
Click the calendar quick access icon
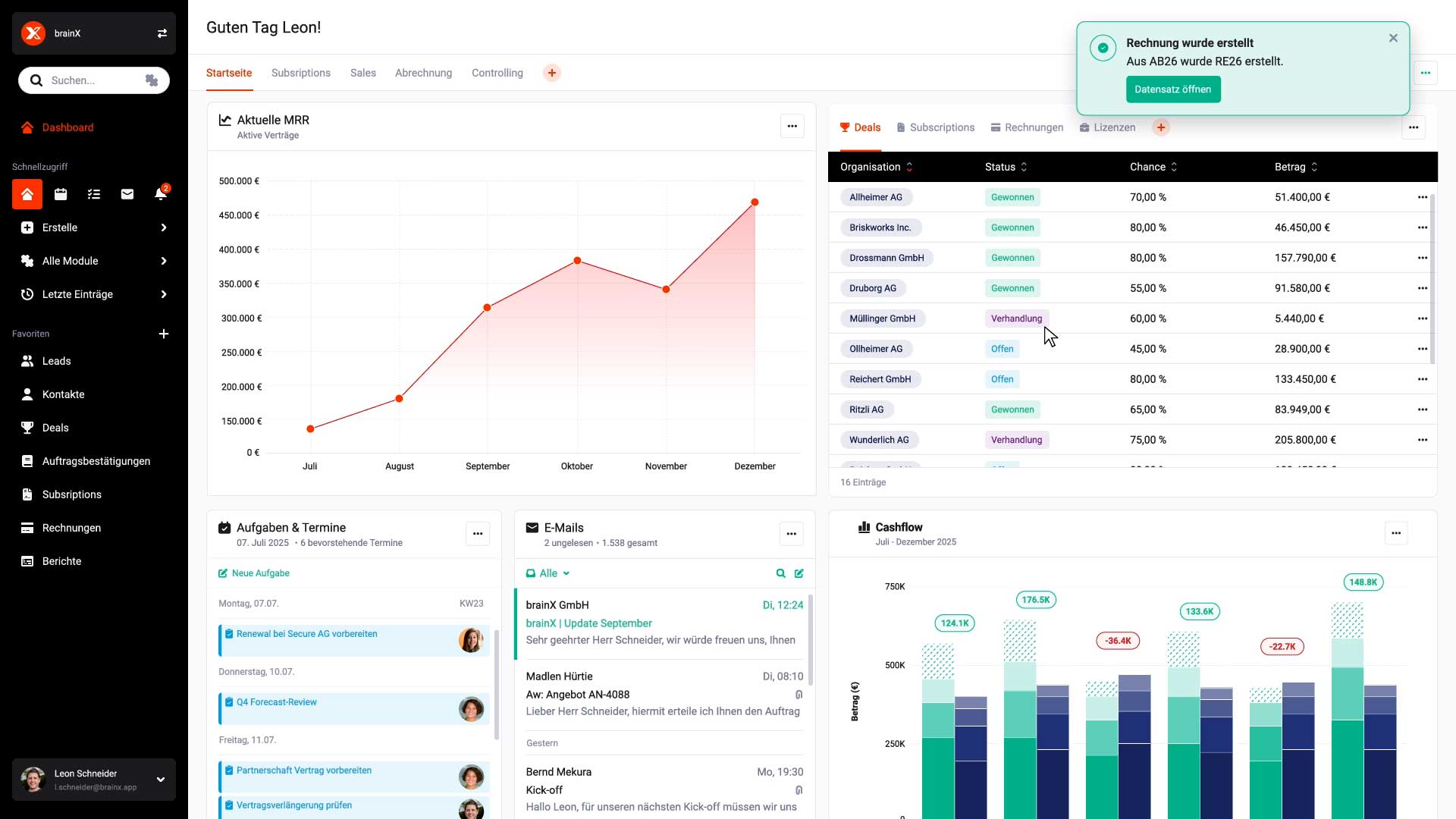pos(61,194)
